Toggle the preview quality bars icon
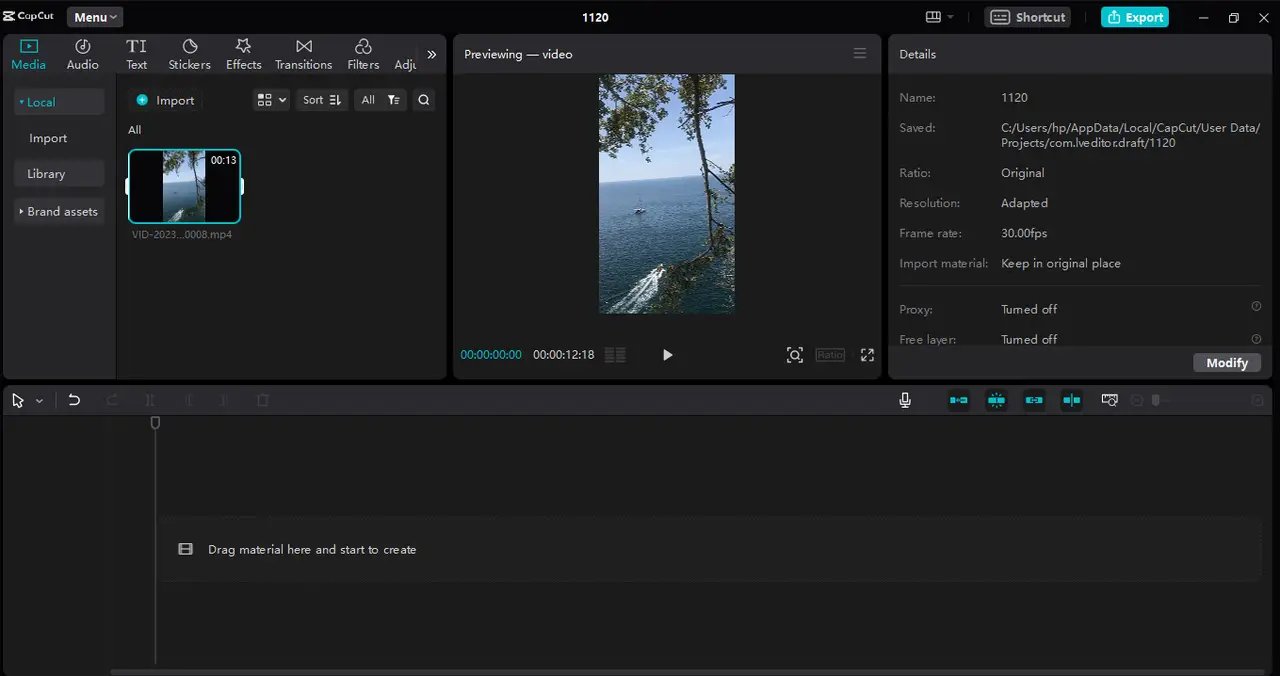The height and width of the screenshot is (676, 1280). tap(616, 355)
